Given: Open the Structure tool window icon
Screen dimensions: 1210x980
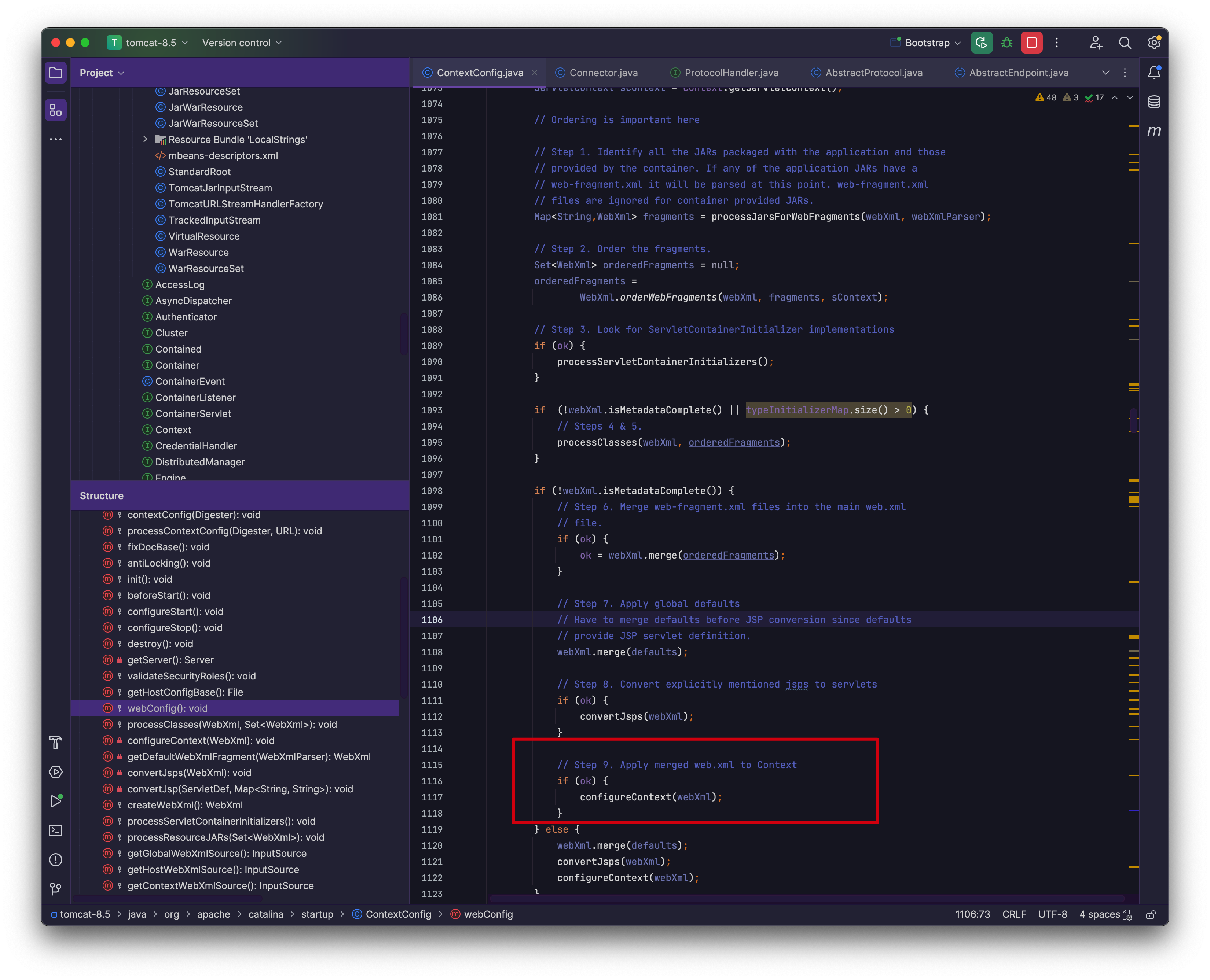Looking at the screenshot, I should [x=55, y=110].
